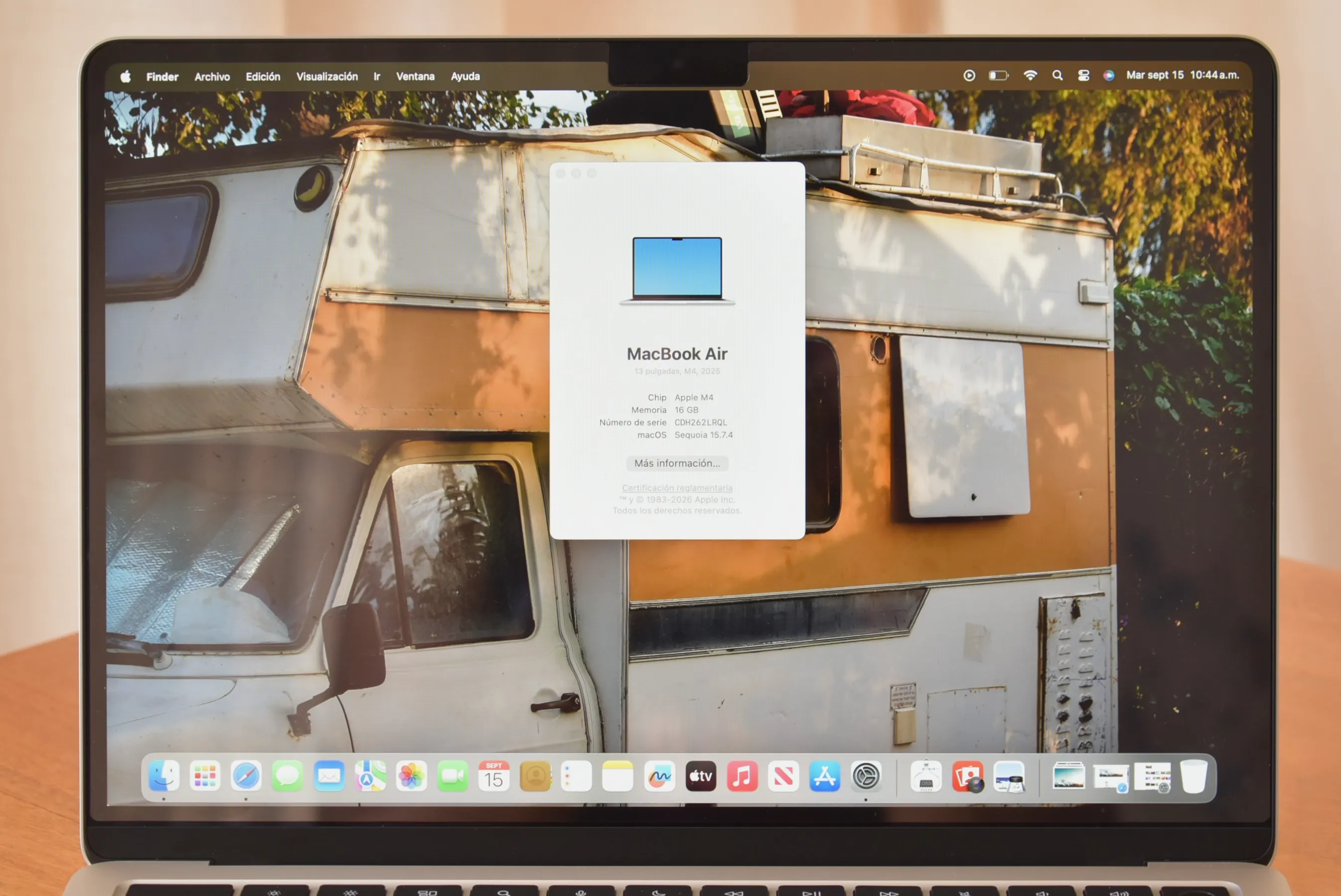Launch Safari from the Dock
1341x896 pixels.
246,776
